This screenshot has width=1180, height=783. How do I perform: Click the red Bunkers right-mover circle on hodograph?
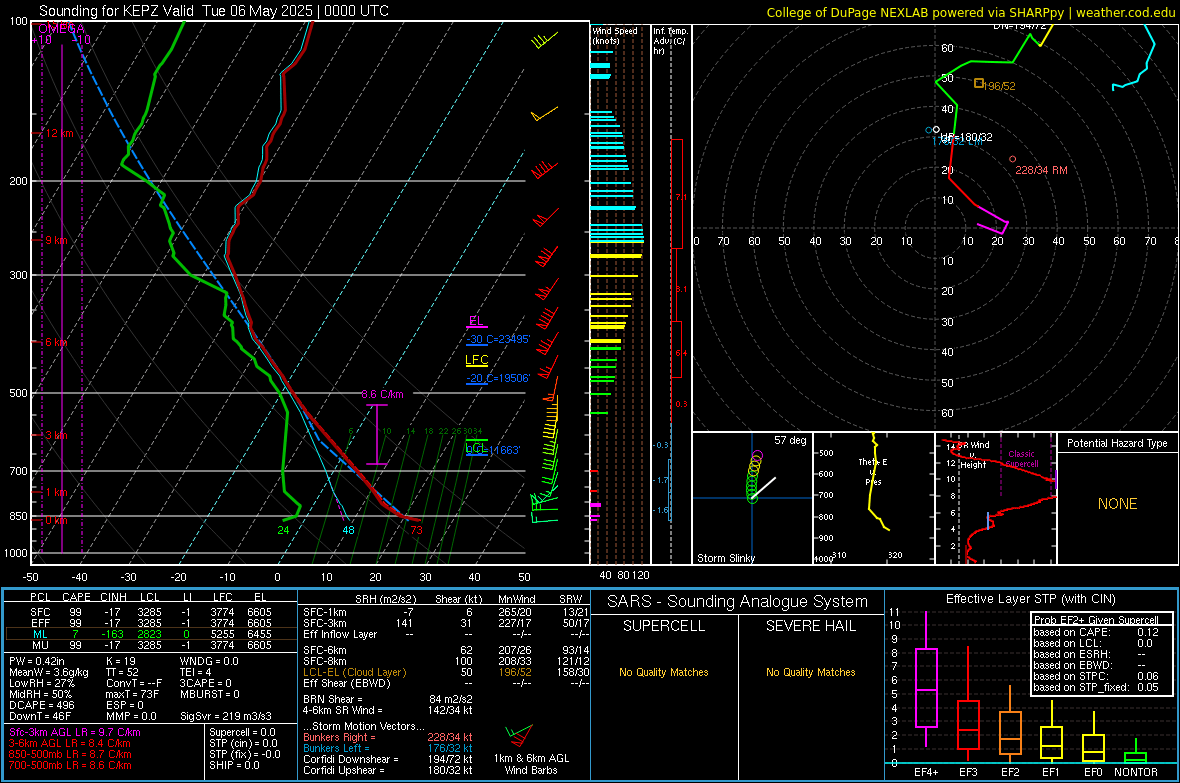[x=1012, y=159]
